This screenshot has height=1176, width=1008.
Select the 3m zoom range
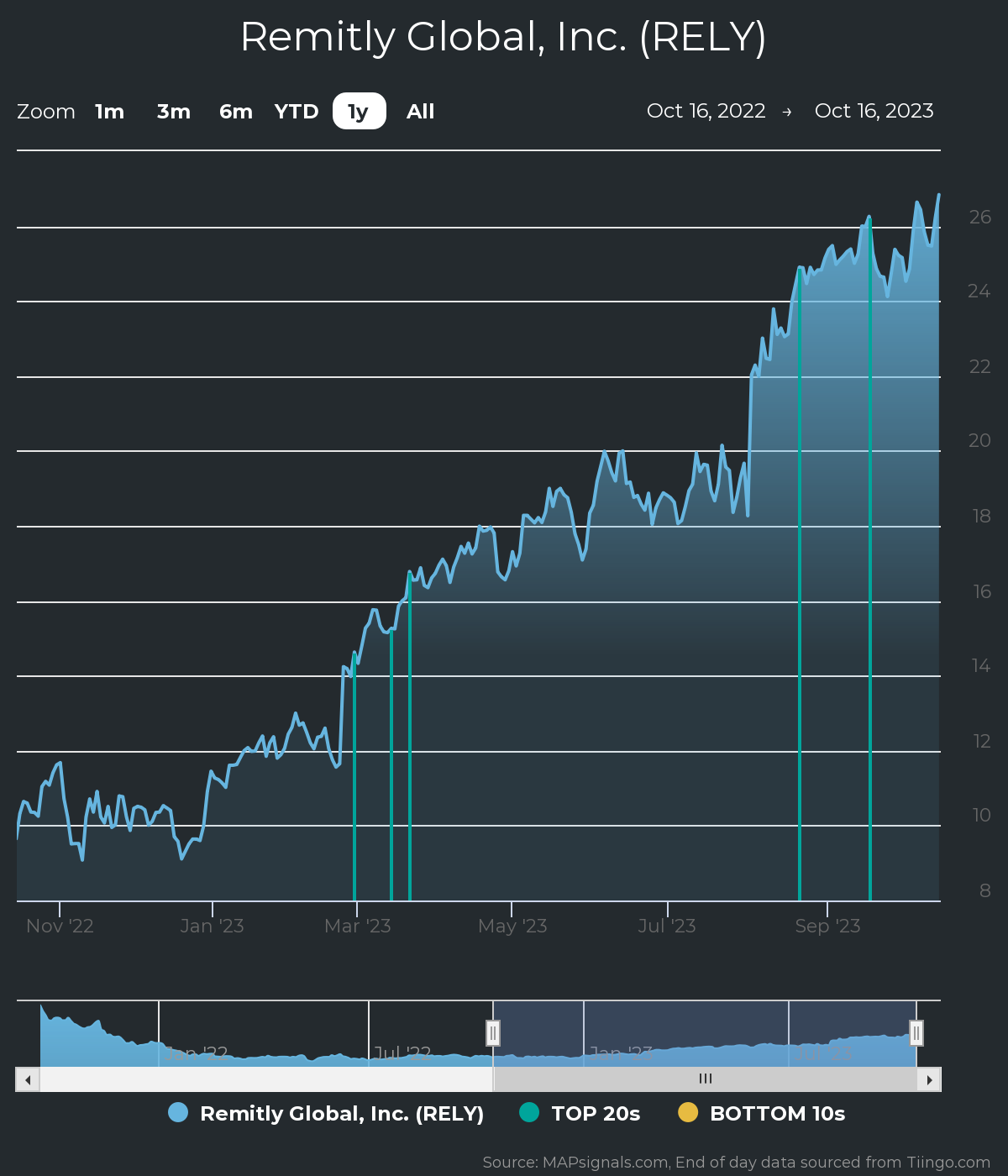coord(174,112)
